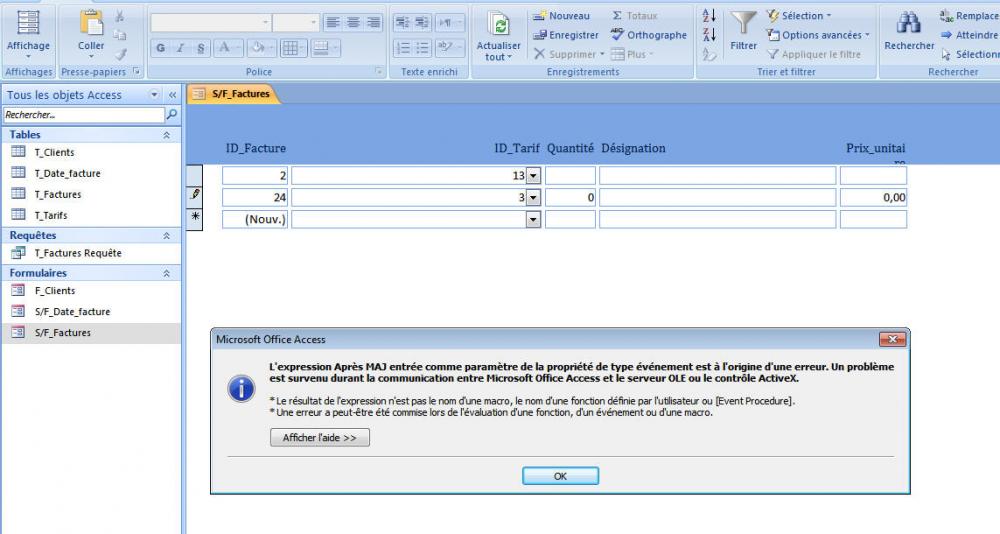Click the numbered list icon
The width and height of the screenshot is (1000, 534).
point(402,48)
